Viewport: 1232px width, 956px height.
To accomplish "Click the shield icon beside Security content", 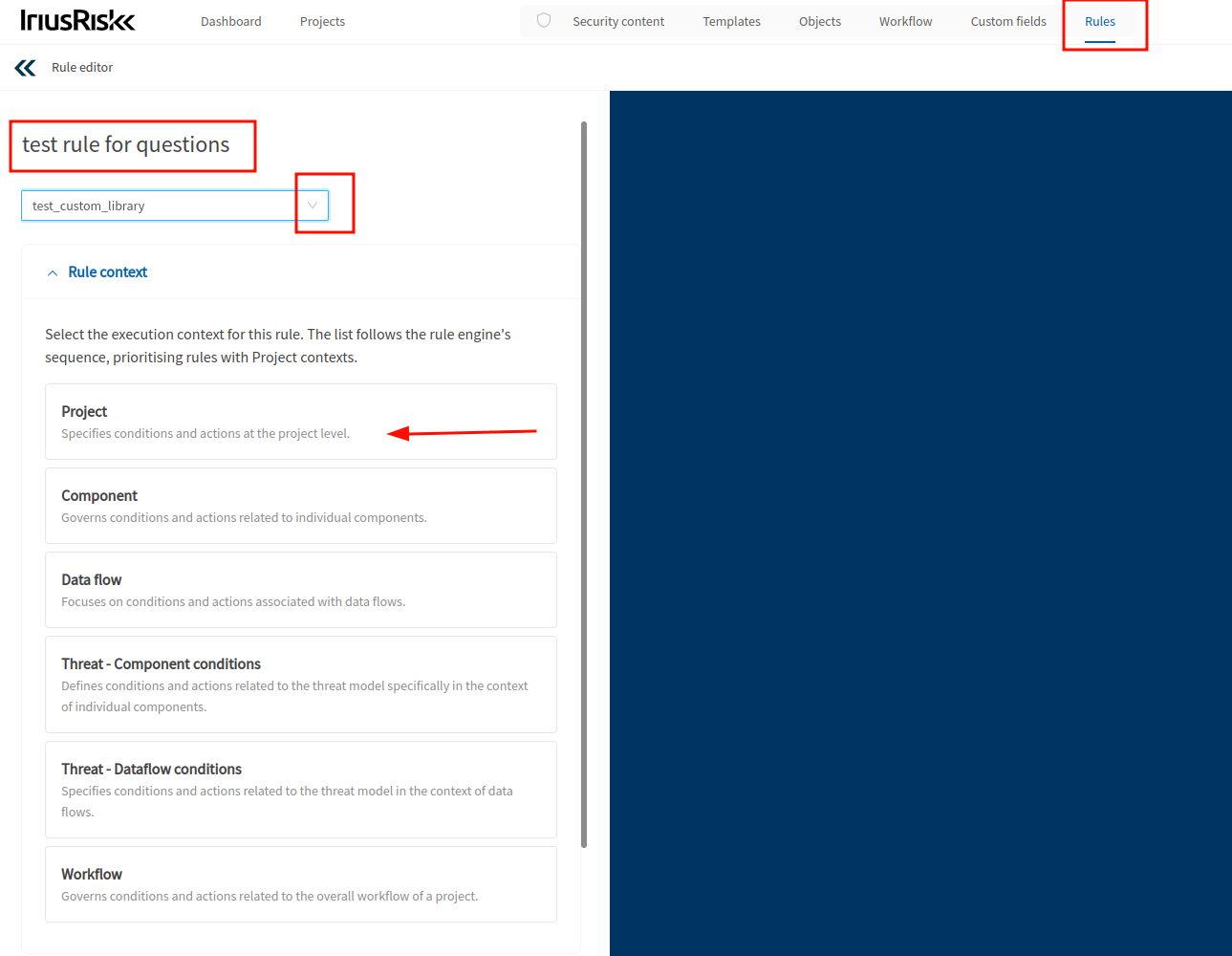I will click(544, 21).
